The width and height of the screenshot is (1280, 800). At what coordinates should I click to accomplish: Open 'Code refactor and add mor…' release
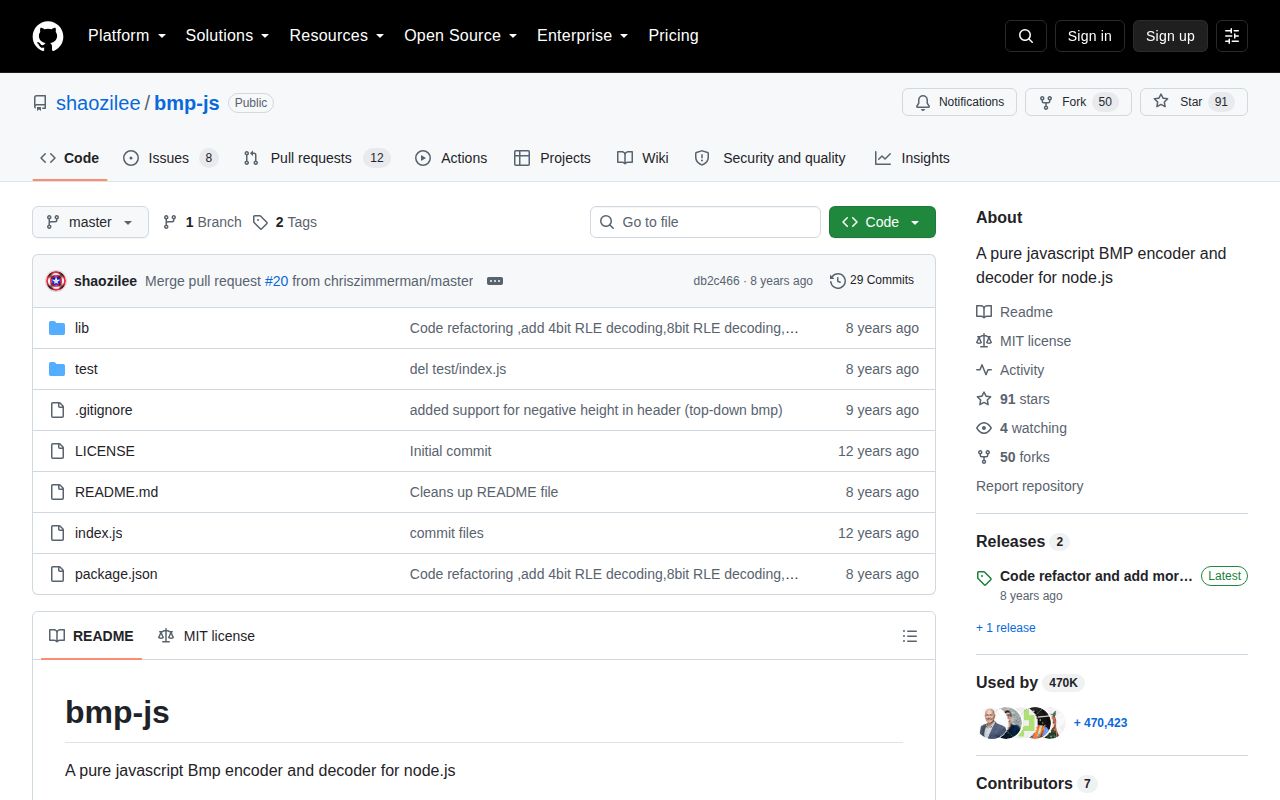click(x=1096, y=576)
